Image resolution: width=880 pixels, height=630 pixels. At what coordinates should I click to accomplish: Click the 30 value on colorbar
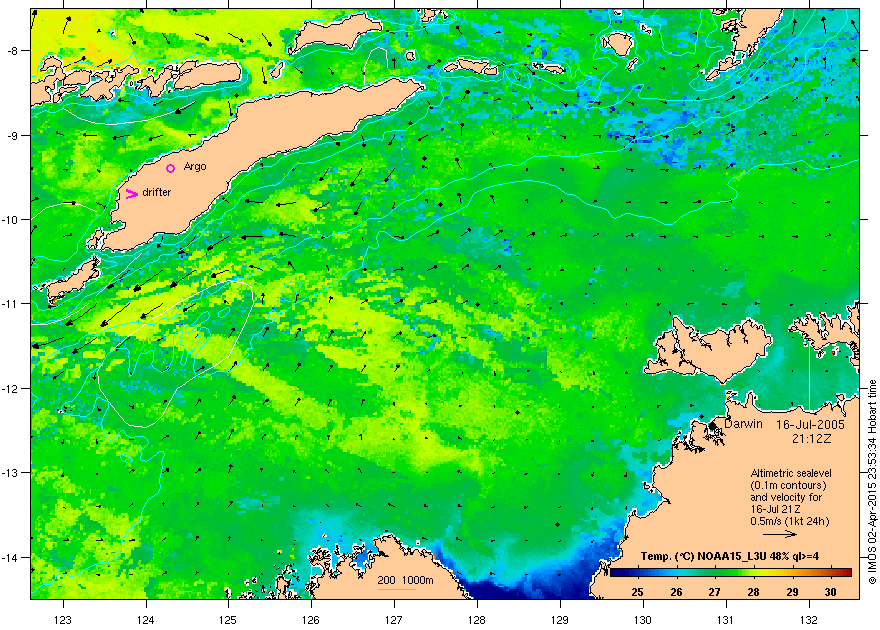pyautogui.click(x=831, y=592)
